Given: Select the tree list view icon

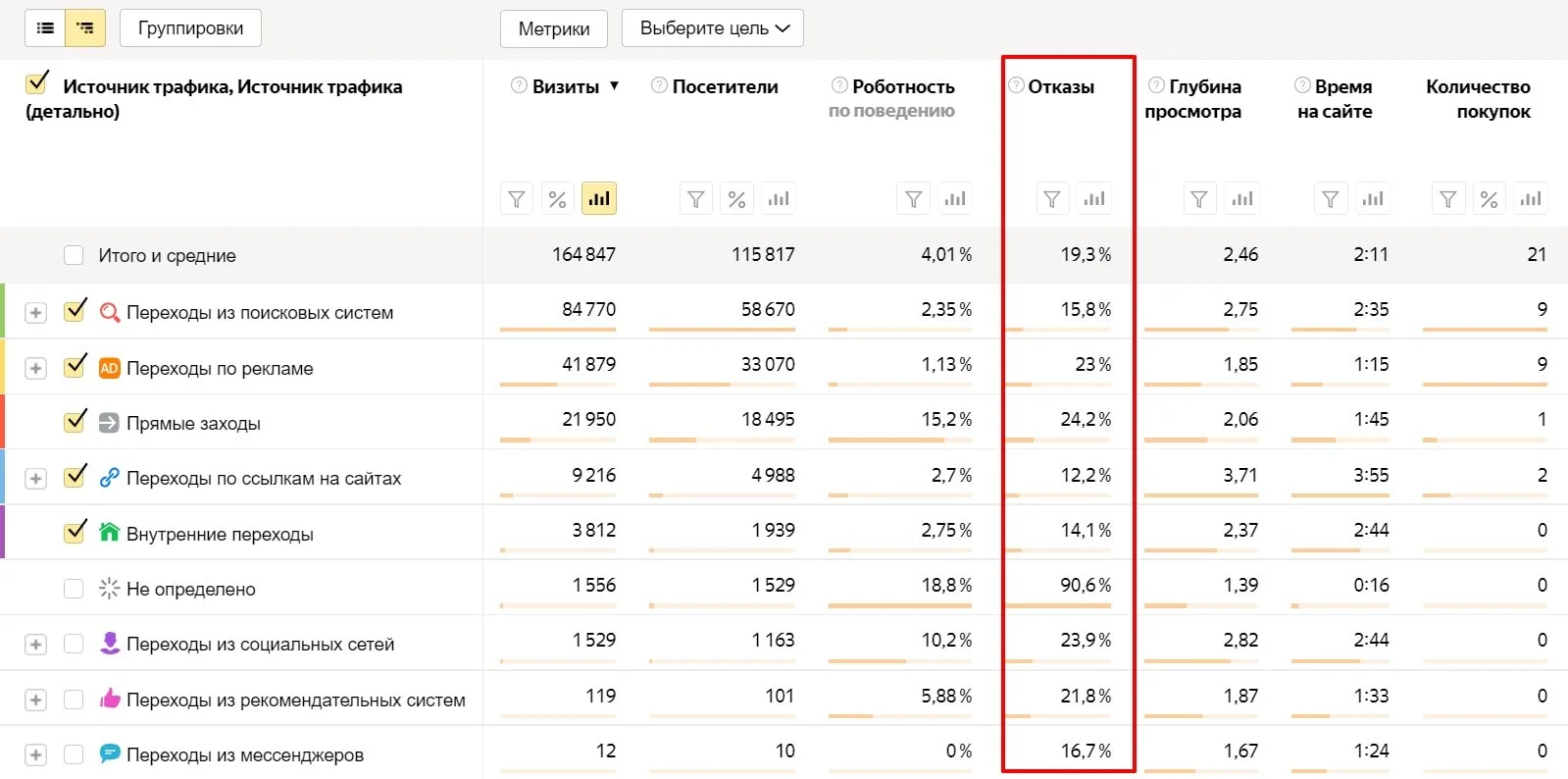Looking at the screenshot, I should [85, 28].
